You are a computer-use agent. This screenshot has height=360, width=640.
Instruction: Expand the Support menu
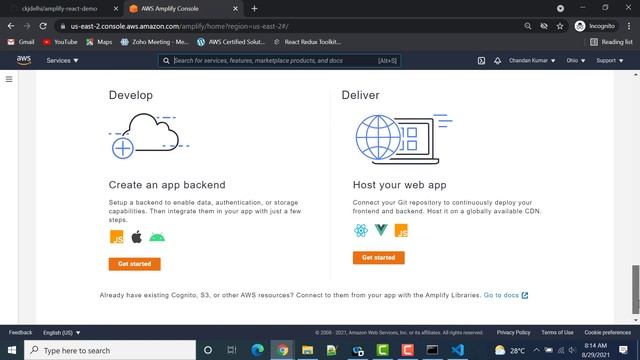pos(609,60)
